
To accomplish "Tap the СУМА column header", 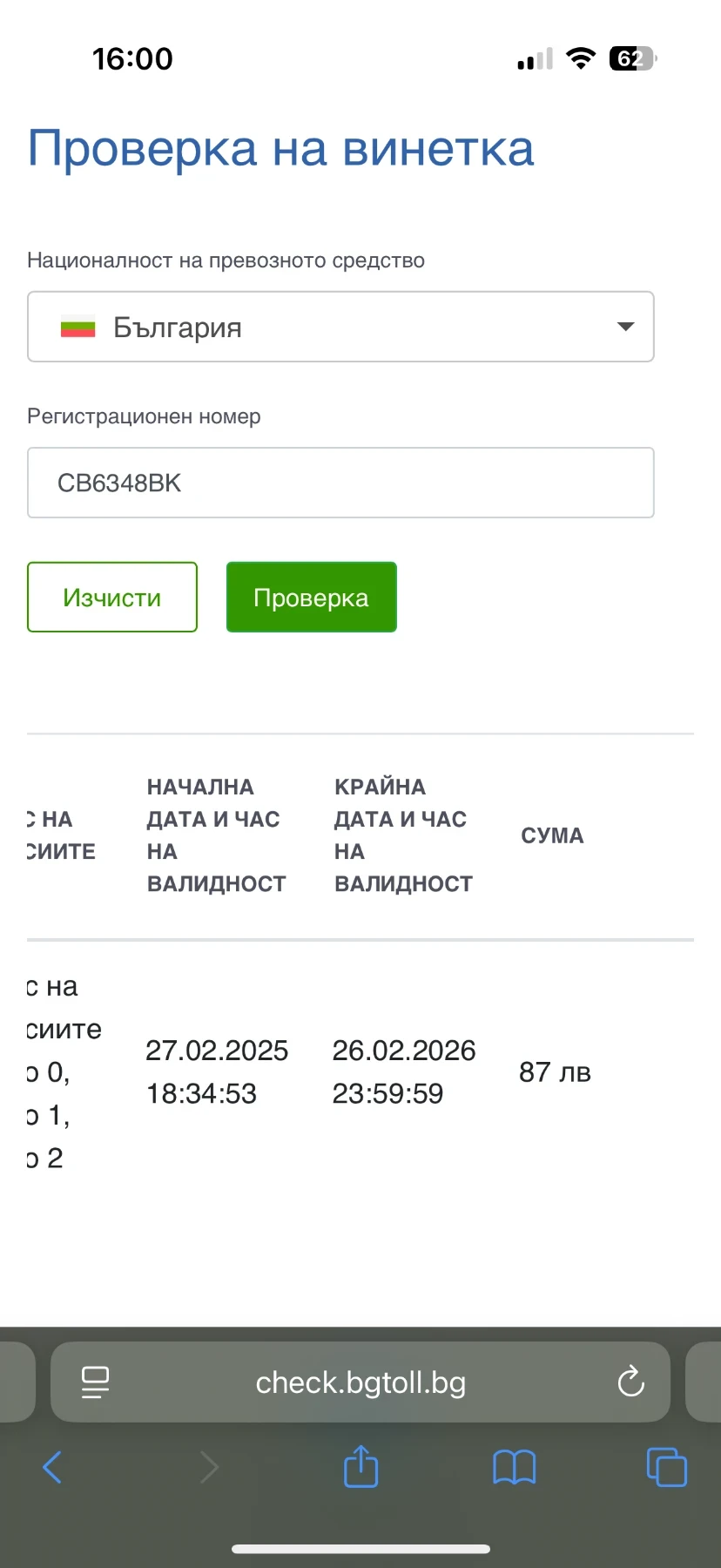I will (x=552, y=835).
